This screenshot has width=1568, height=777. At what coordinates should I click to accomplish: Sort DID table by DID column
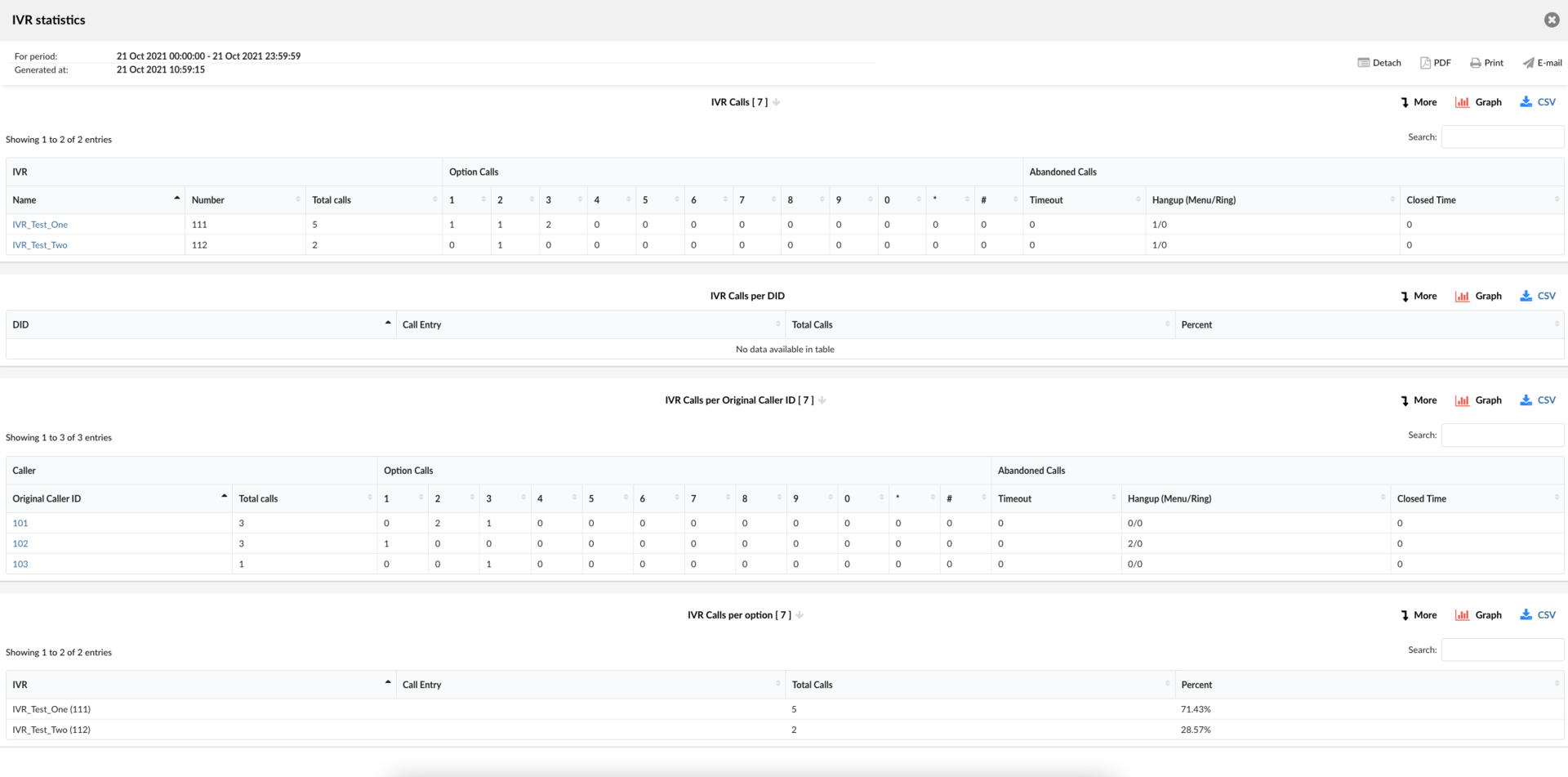pyautogui.click(x=201, y=325)
